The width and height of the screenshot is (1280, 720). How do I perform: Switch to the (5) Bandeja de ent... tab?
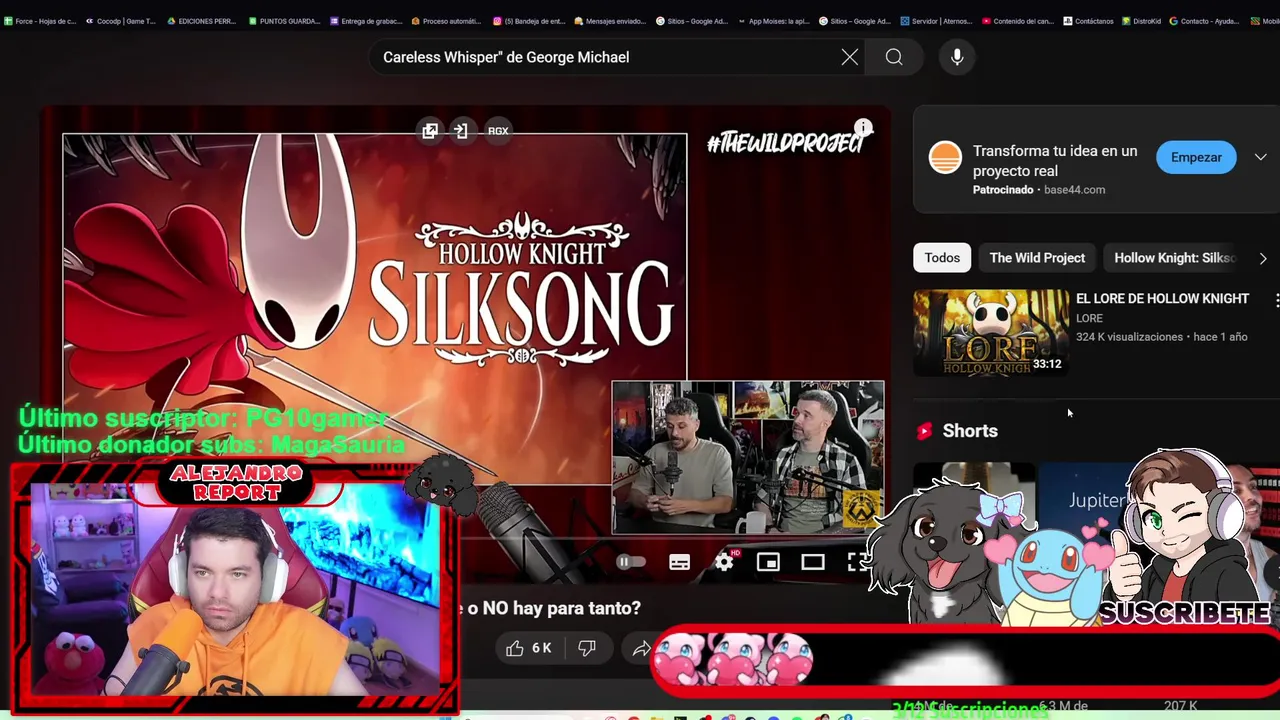click(529, 20)
